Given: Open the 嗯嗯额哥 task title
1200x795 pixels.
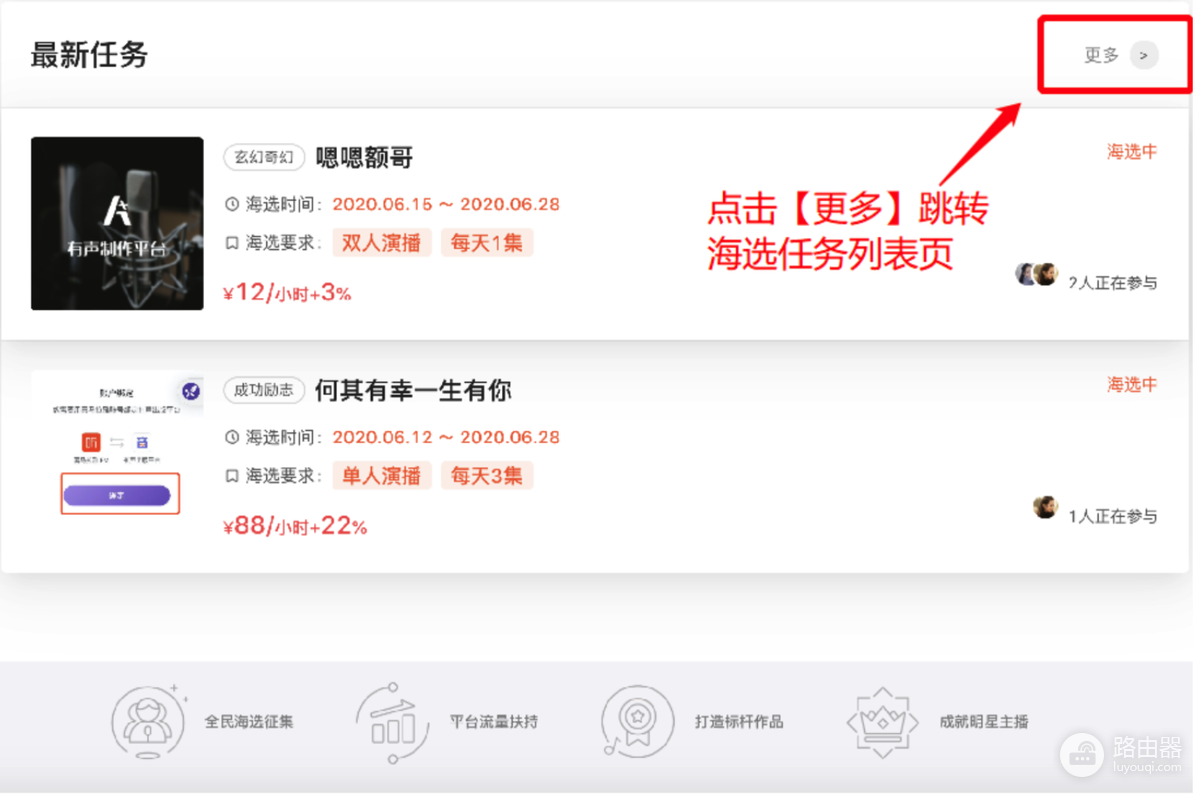Looking at the screenshot, I should (x=364, y=157).
